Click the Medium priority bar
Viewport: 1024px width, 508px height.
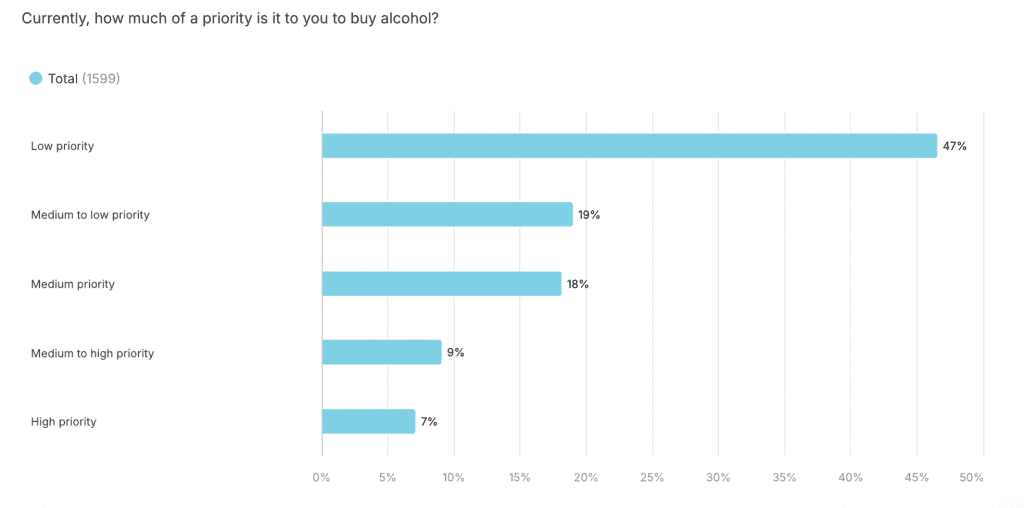(441, 284)
